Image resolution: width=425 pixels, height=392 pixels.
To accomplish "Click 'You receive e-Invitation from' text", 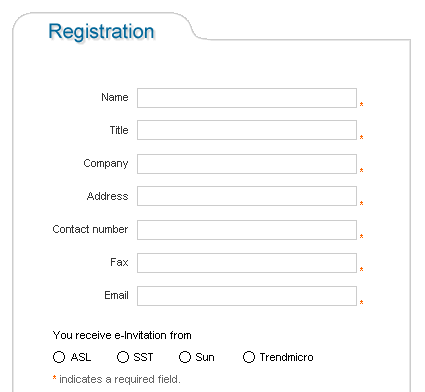I will tap(122, 335).
